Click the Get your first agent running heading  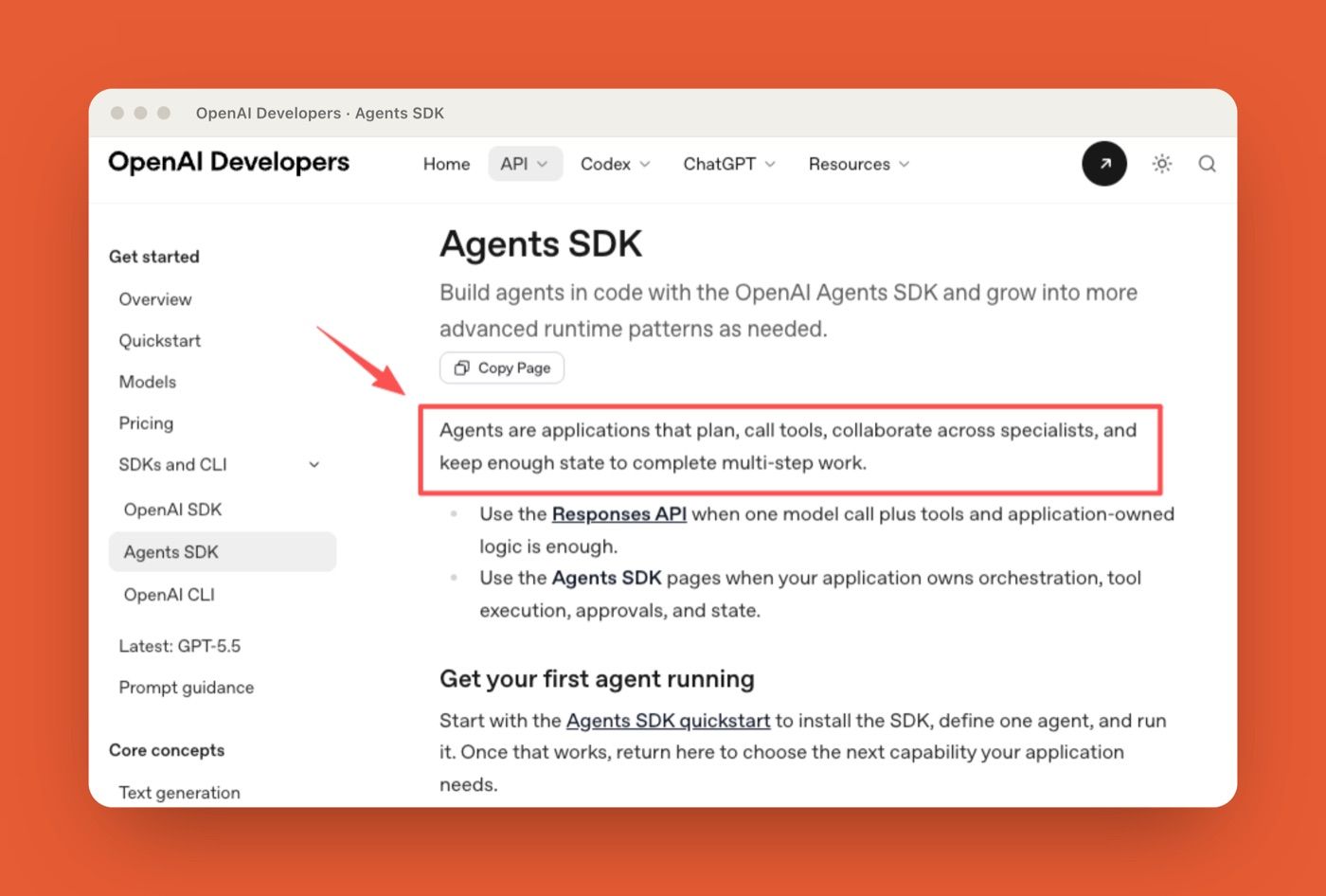pyautogui.click(x=598, y=679)
